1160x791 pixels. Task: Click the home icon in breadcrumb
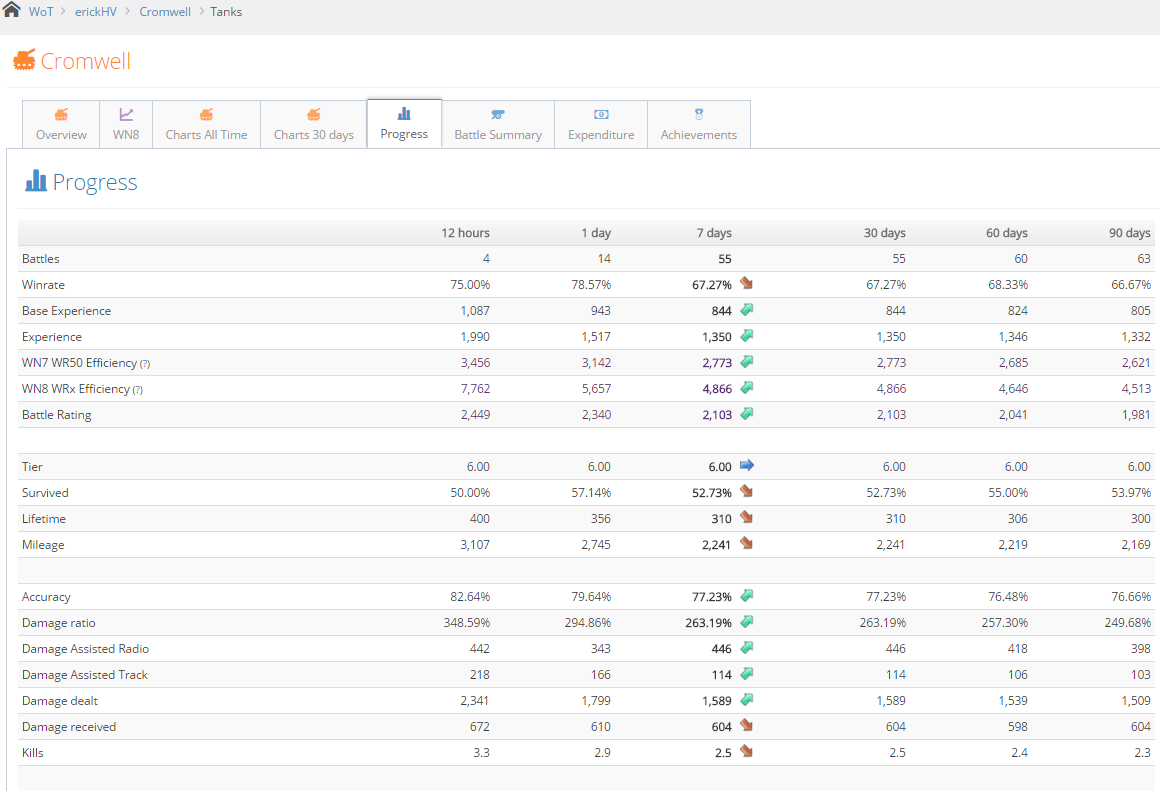point(12,11)
